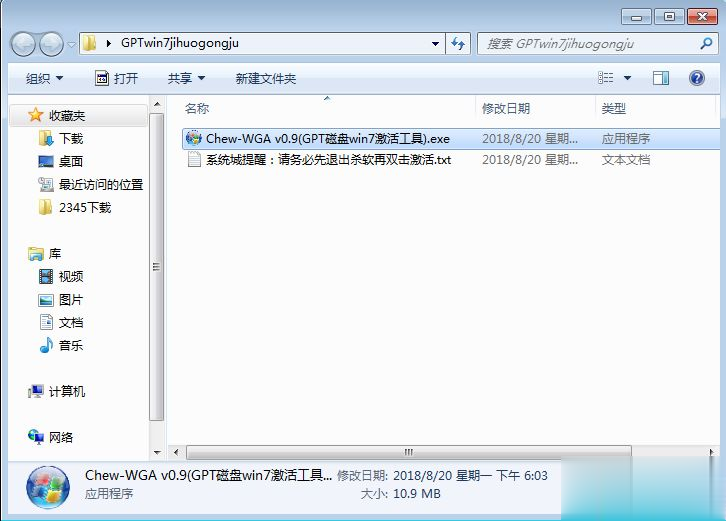
Task: Select 计算机 in the navigation pane
Action: (67, 391)
